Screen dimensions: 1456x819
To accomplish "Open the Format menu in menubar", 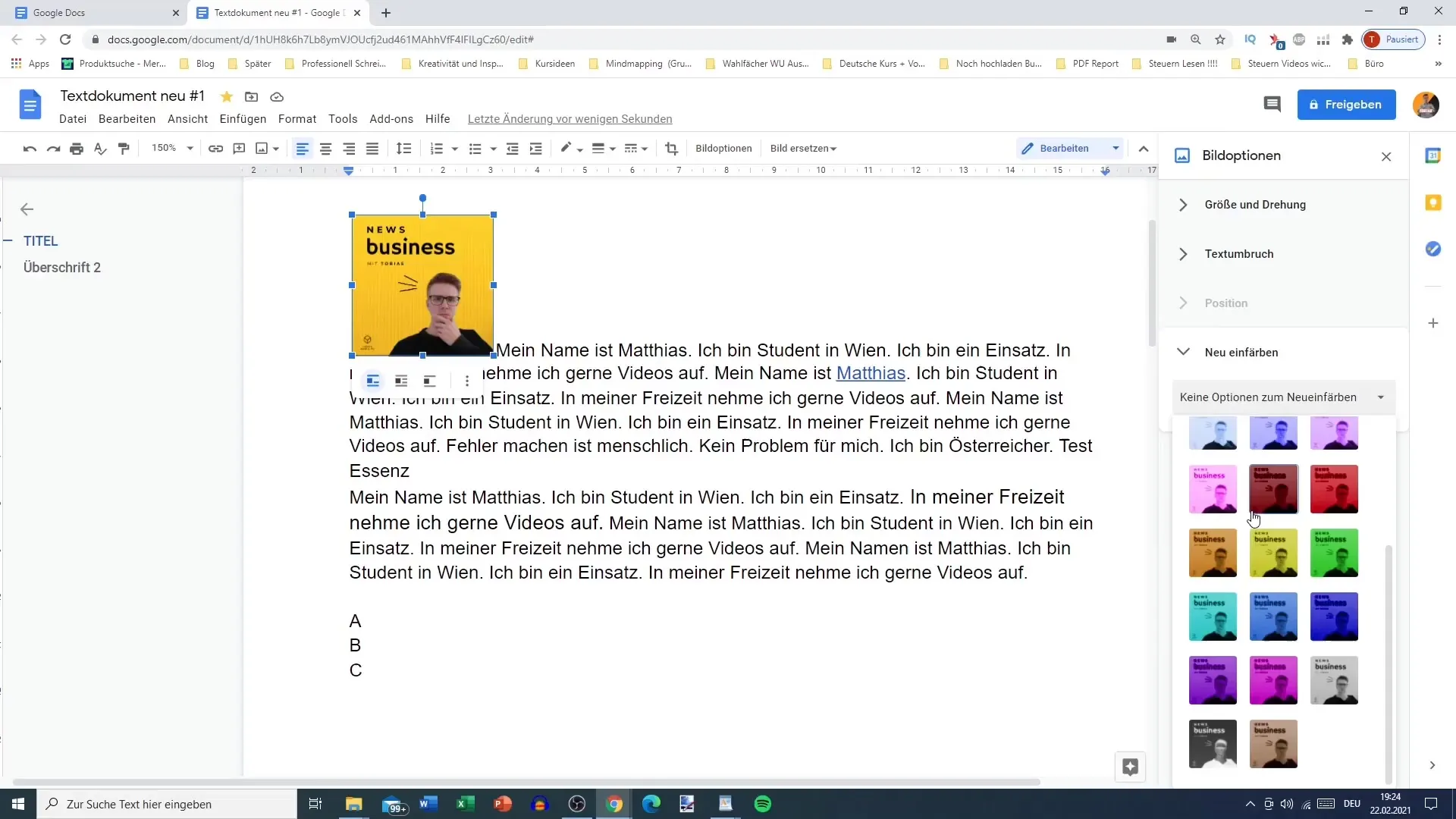I will pos(298,119).
